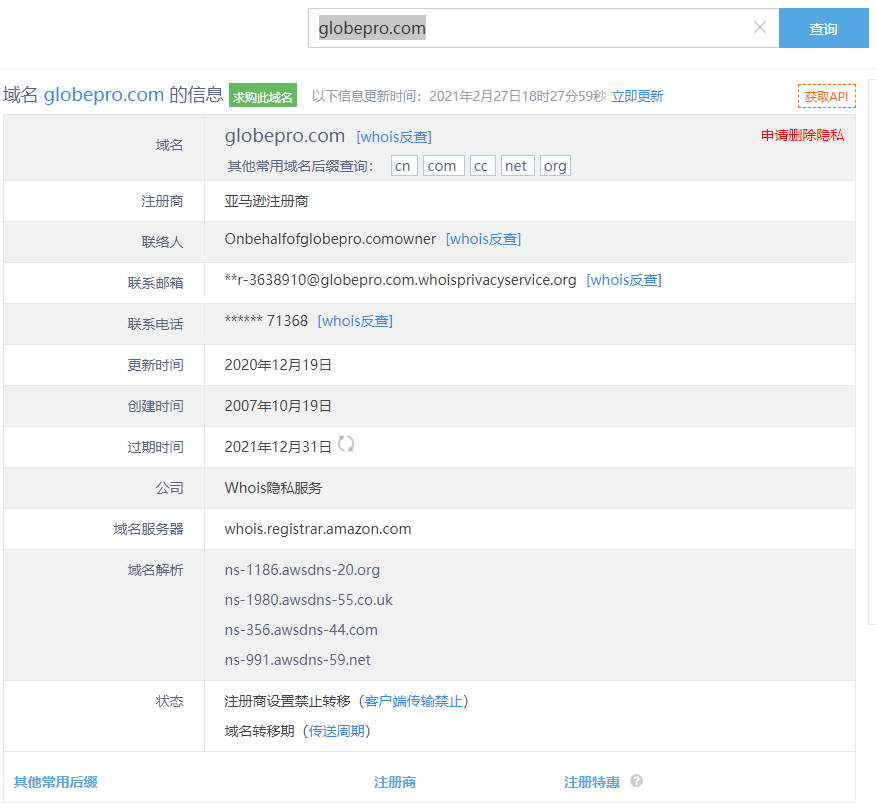Open the 传送周期 status link
This screenshot has height=803, width=876.
tap(339, 731)
